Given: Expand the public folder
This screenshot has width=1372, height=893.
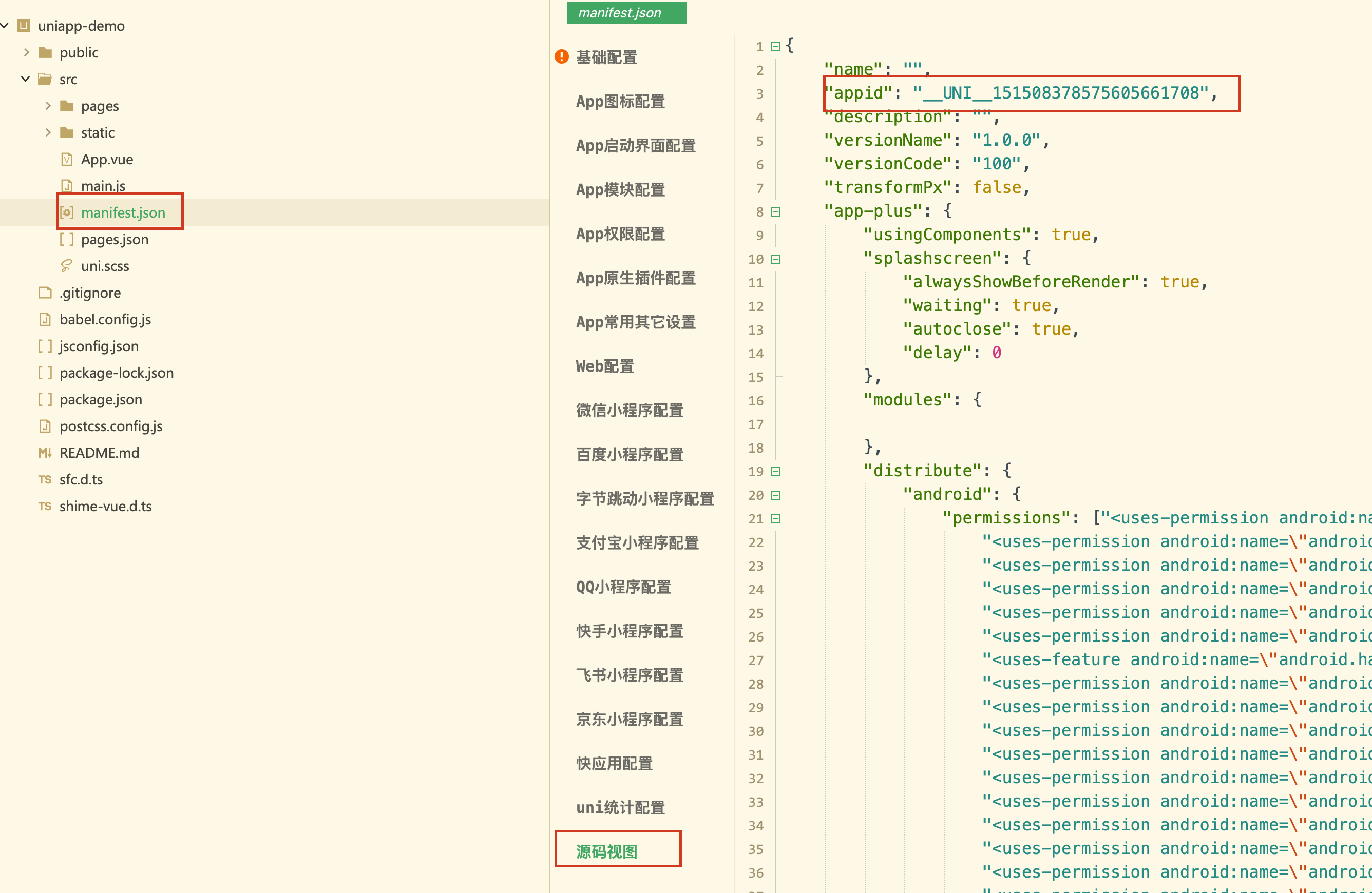Looking at the screenshot, I should 27,52.
